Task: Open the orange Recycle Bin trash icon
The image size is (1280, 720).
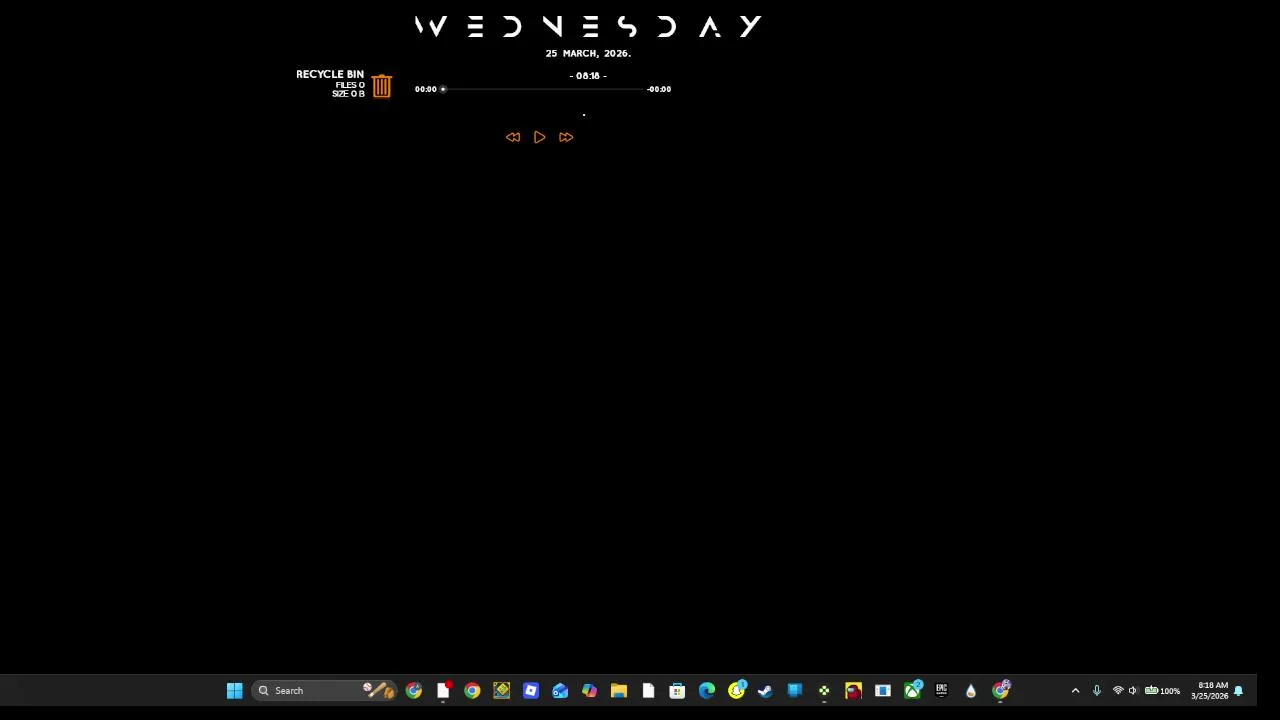Action: click(382, 86)
